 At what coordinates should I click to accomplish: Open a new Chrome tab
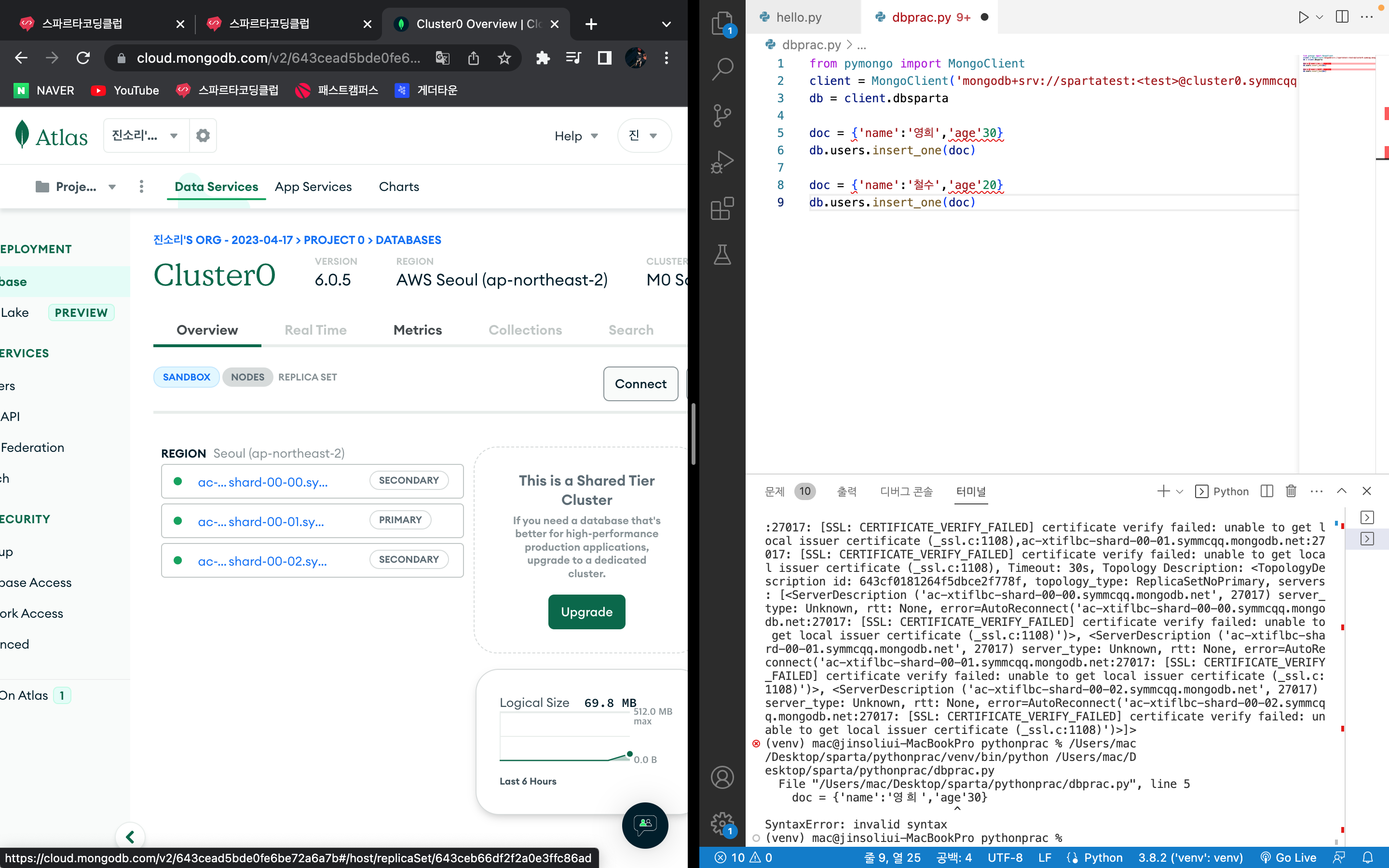591,24
